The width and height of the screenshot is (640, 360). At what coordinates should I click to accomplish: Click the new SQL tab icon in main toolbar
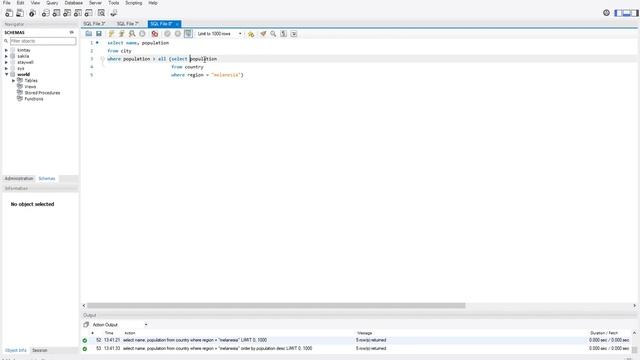9,13
